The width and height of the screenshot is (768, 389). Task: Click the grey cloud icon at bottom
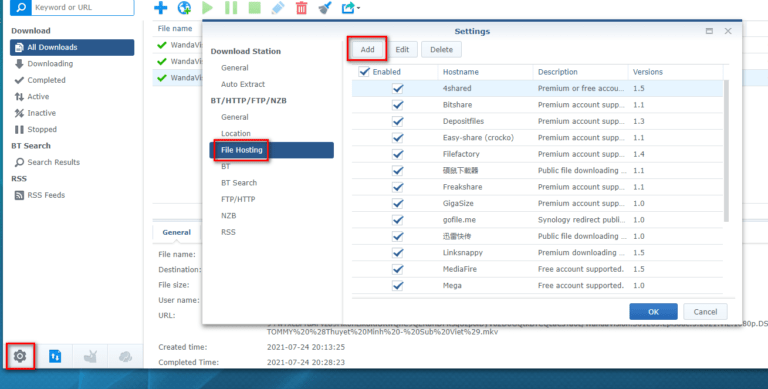coord(125,356)
